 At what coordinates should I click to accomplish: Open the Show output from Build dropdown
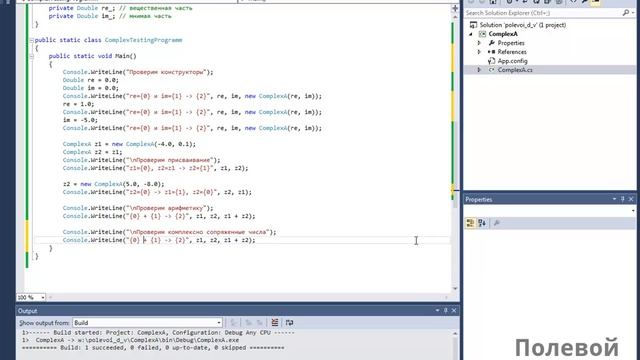point(218,322)
